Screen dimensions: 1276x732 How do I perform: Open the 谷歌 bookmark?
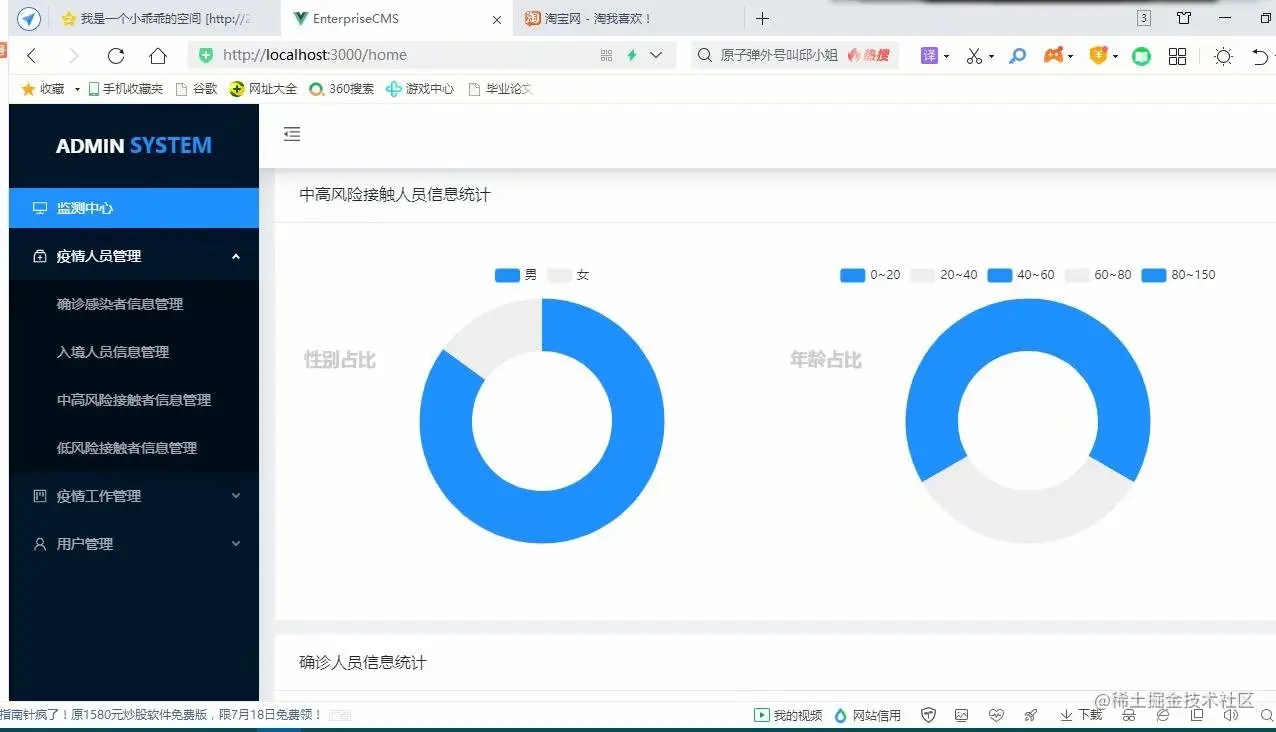[x=196, y=89]
